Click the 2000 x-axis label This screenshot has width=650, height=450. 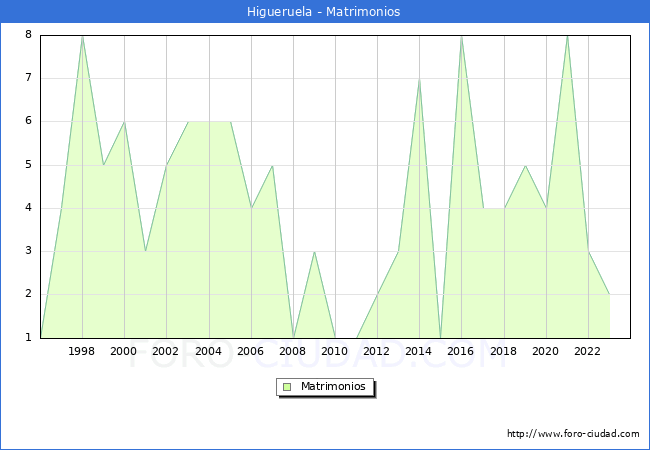124,351
